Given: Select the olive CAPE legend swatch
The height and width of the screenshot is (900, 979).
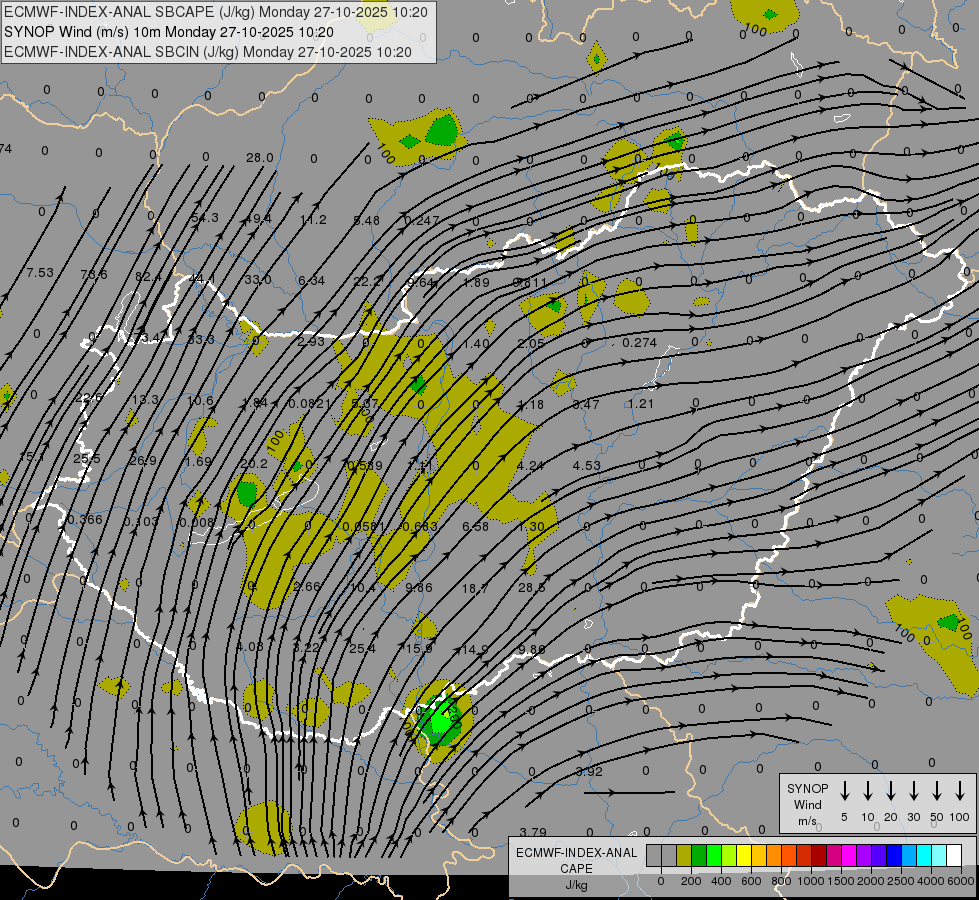Looking at the screenshot, I should tap(684, 856).
